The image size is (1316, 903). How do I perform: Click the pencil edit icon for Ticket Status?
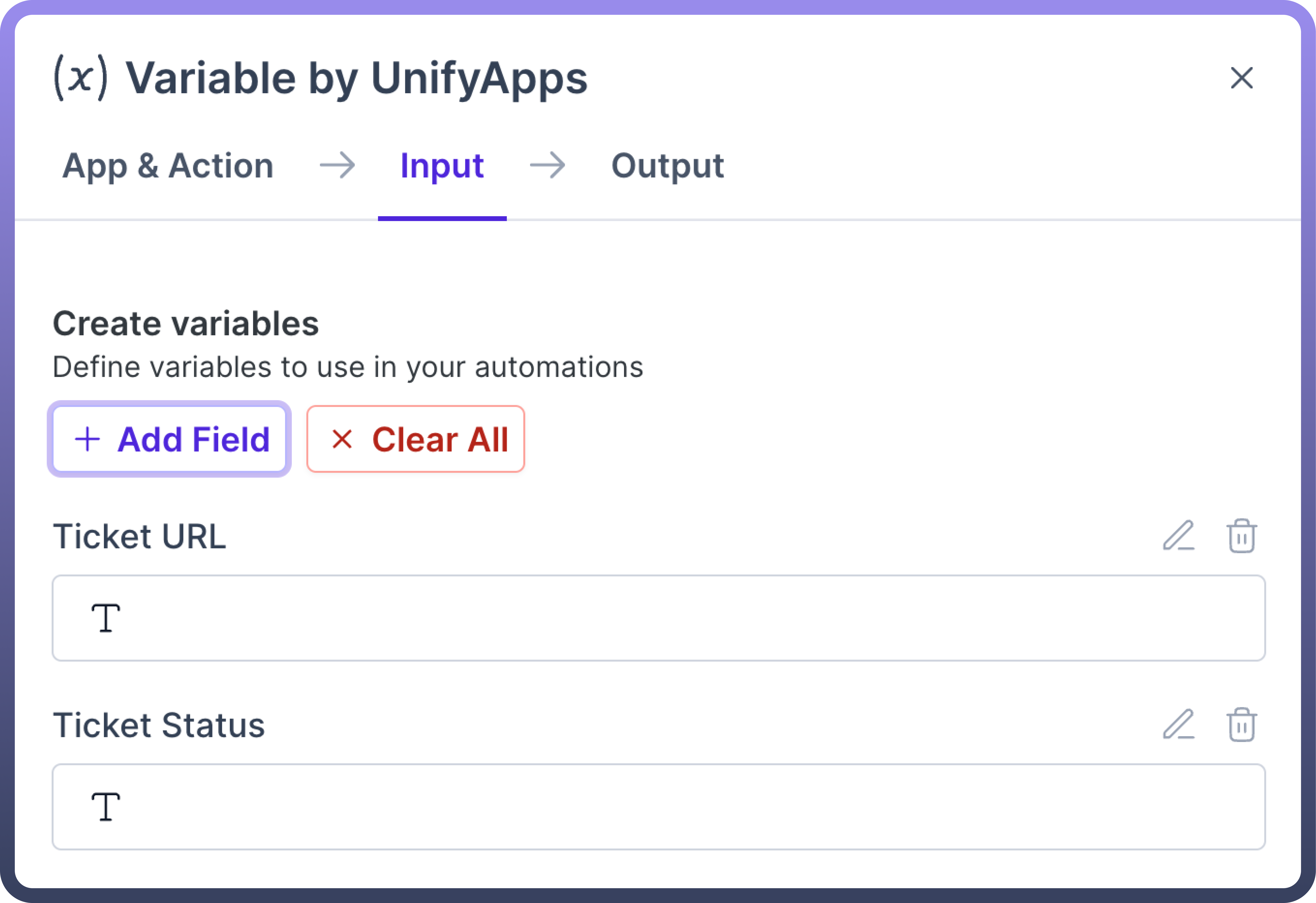click(x=1178, y=725)
